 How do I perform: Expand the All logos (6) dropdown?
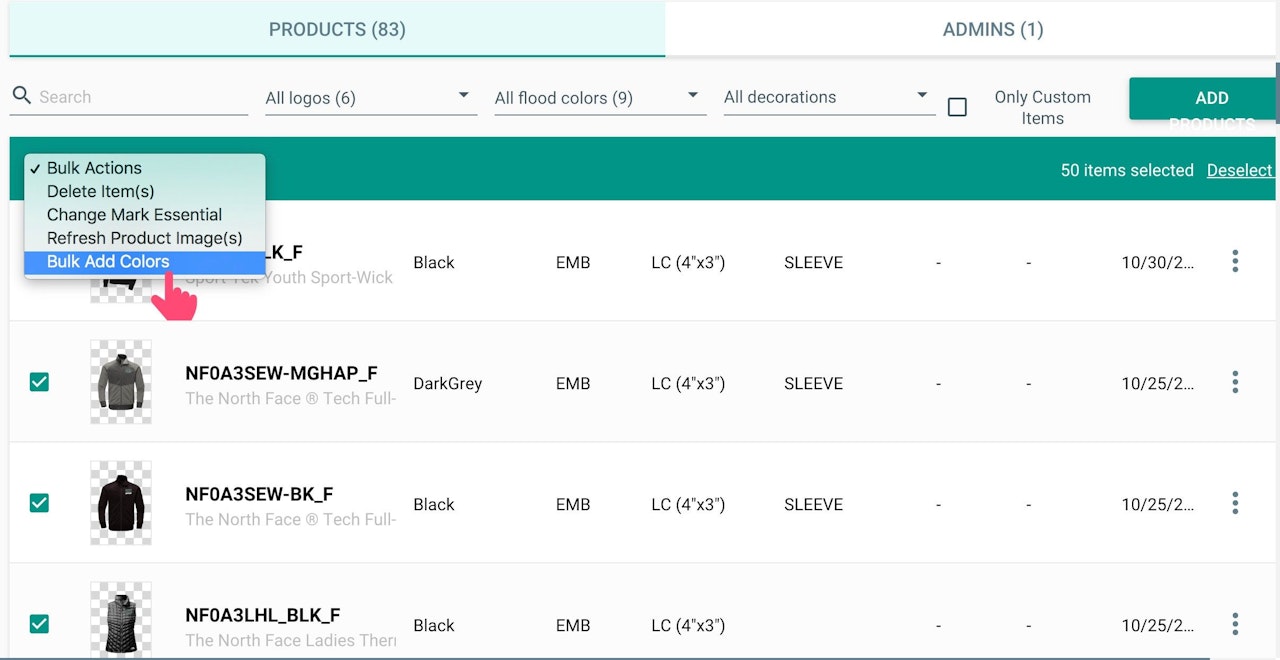click(x=371, y=98)
